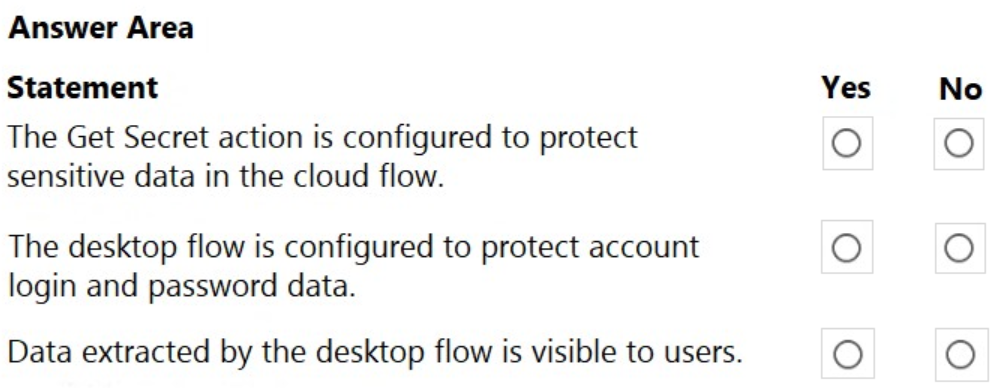The image size is (998, 388).
Task: Select Yes for the Get Secret action statement
Action: pos(847,144)
